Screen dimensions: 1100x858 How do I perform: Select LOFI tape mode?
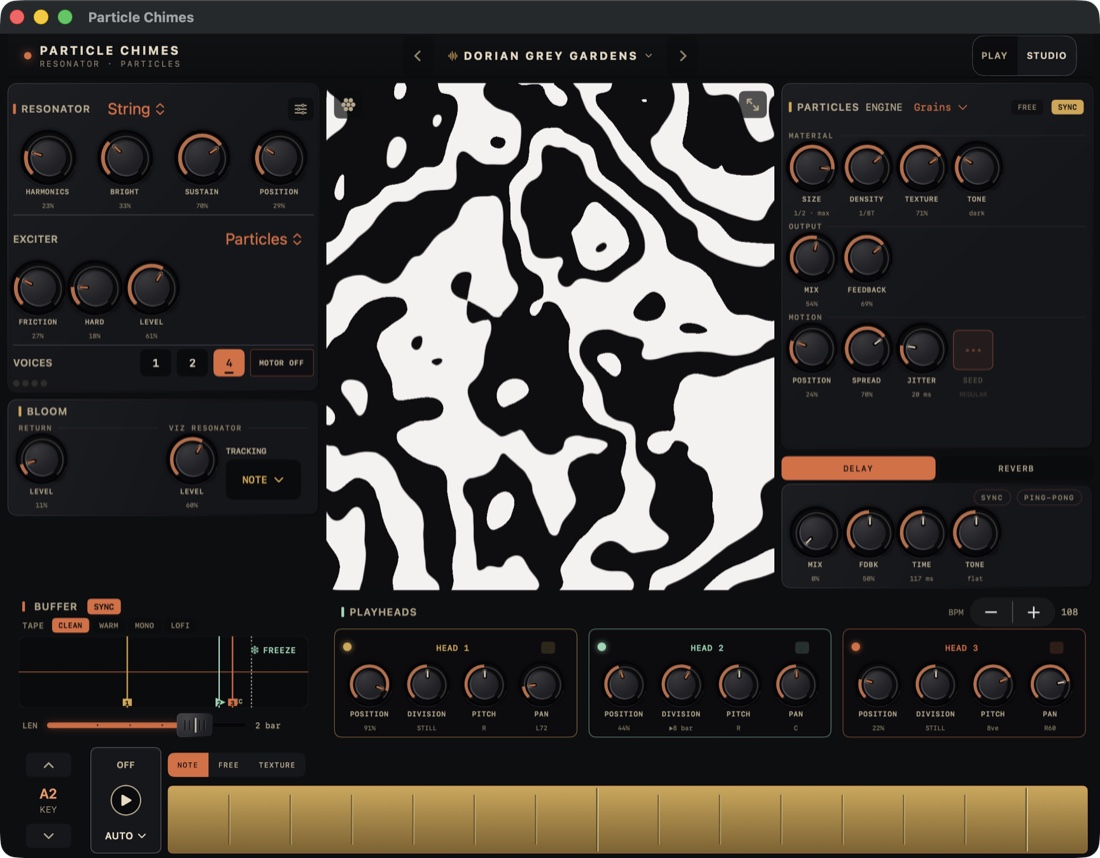click(x=180, y=625)
